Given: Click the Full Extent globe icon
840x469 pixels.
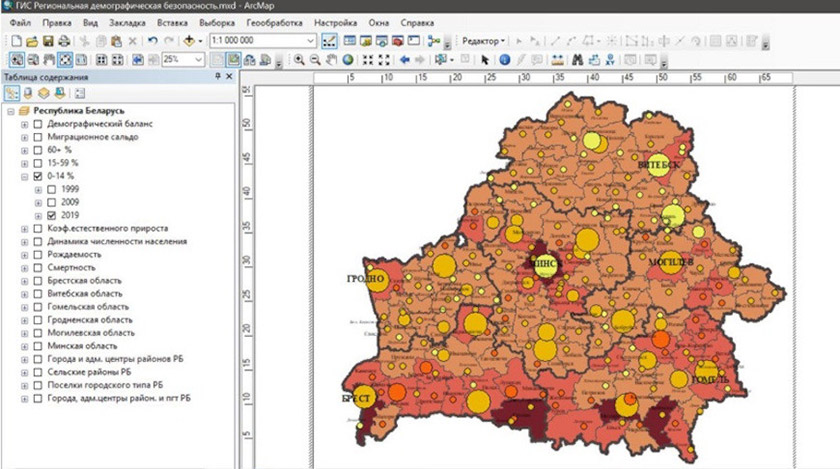Looking at the screenshot, I should (x=348, y=60).
